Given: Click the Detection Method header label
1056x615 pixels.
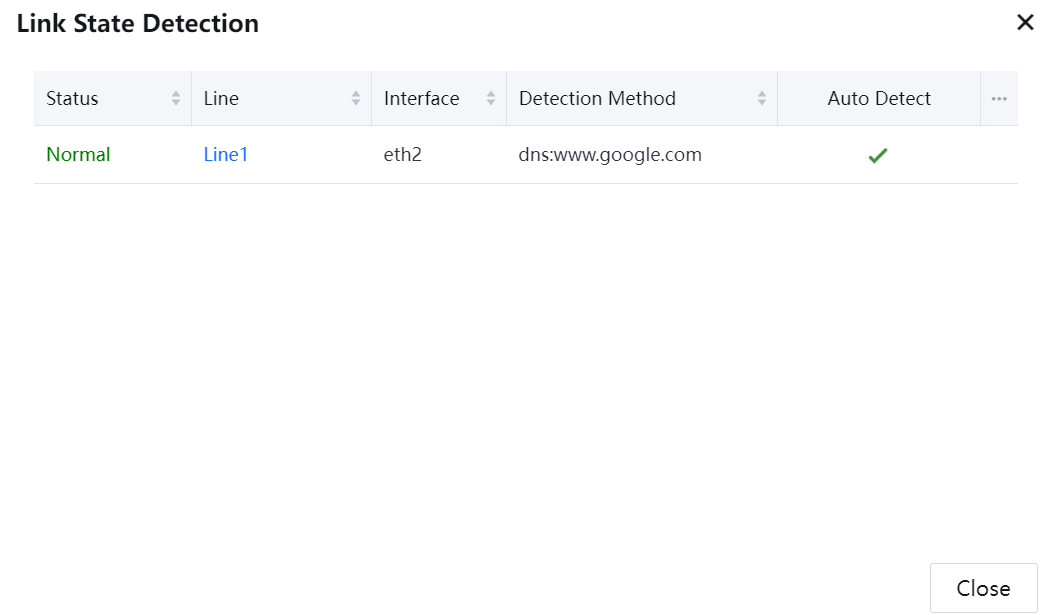Looking at the screenshot, I should (597, 98).
